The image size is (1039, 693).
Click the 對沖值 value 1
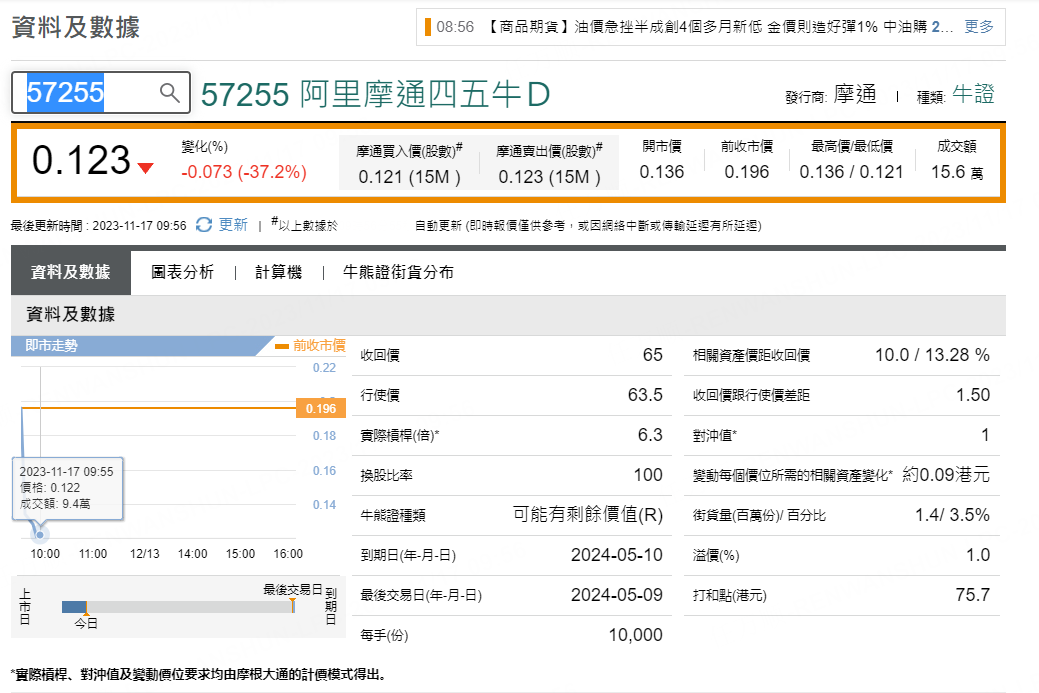point(985,435)
